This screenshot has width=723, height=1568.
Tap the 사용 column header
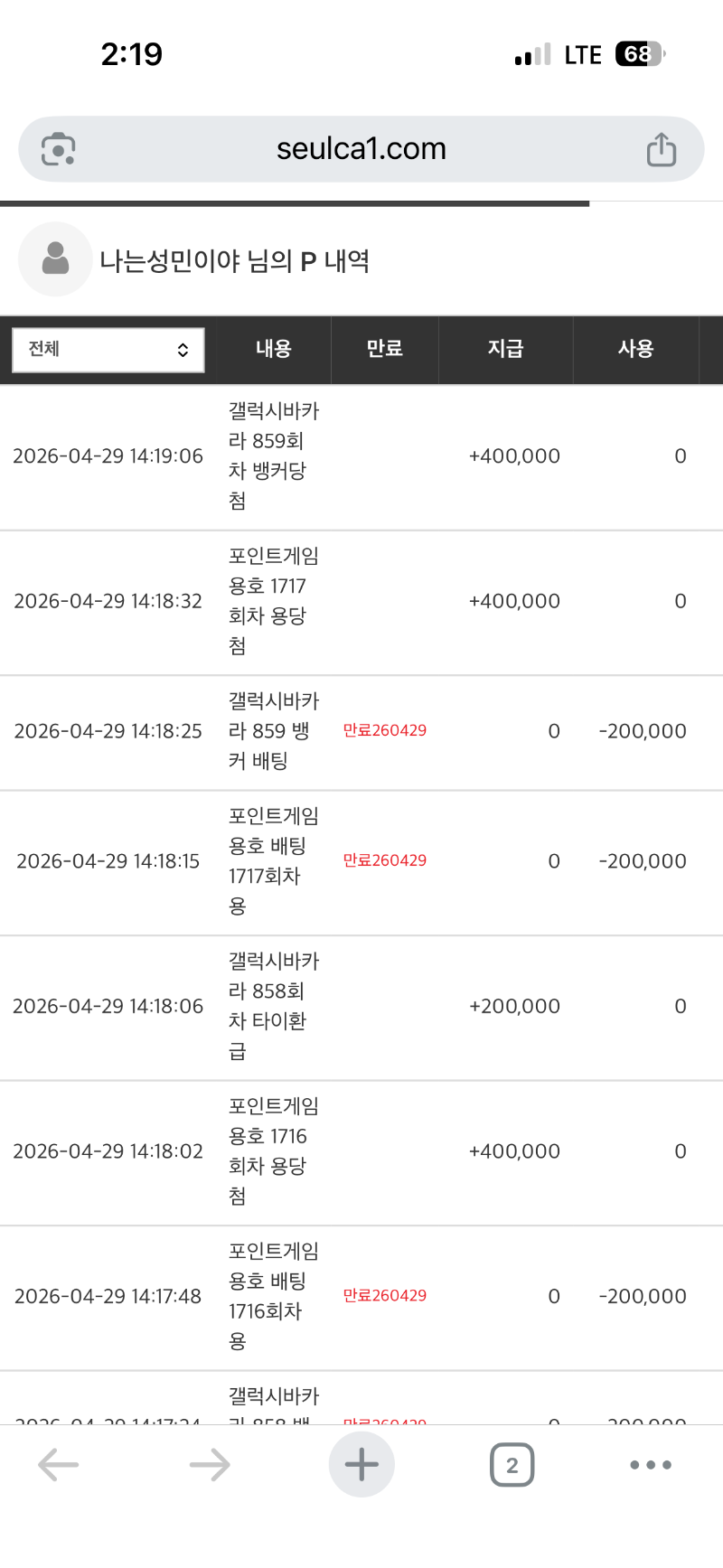(x=635, y=349)
